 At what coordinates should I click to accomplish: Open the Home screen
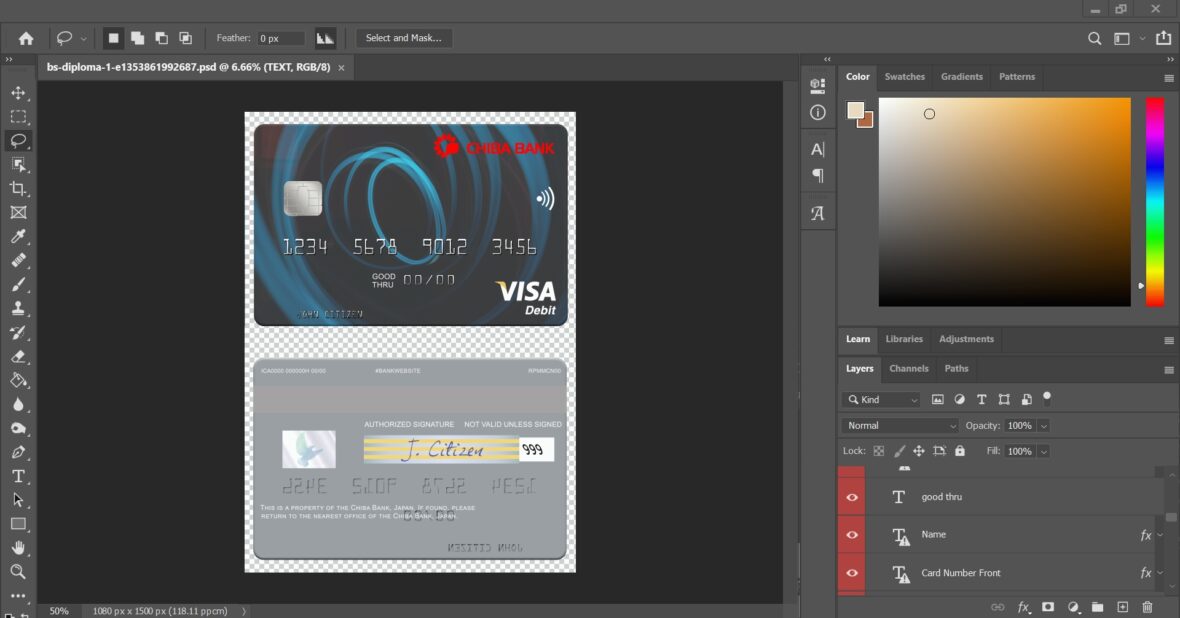[x=26, y=38]
